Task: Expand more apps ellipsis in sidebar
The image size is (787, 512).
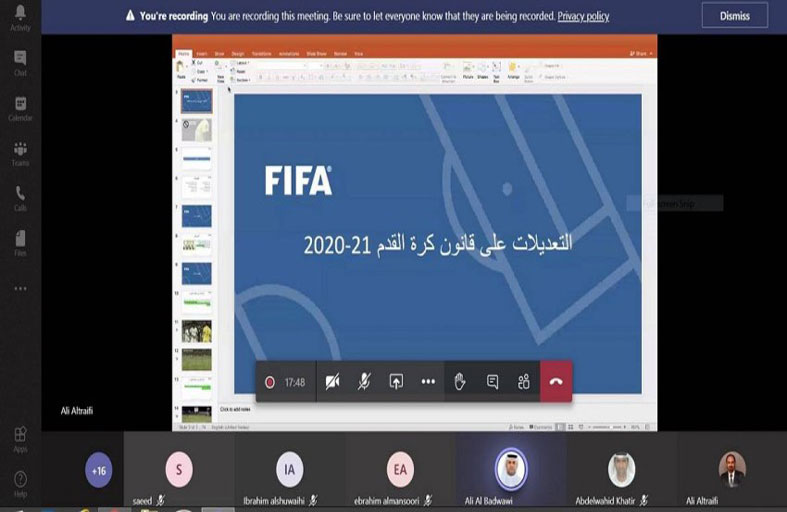Action: point(20,289)
